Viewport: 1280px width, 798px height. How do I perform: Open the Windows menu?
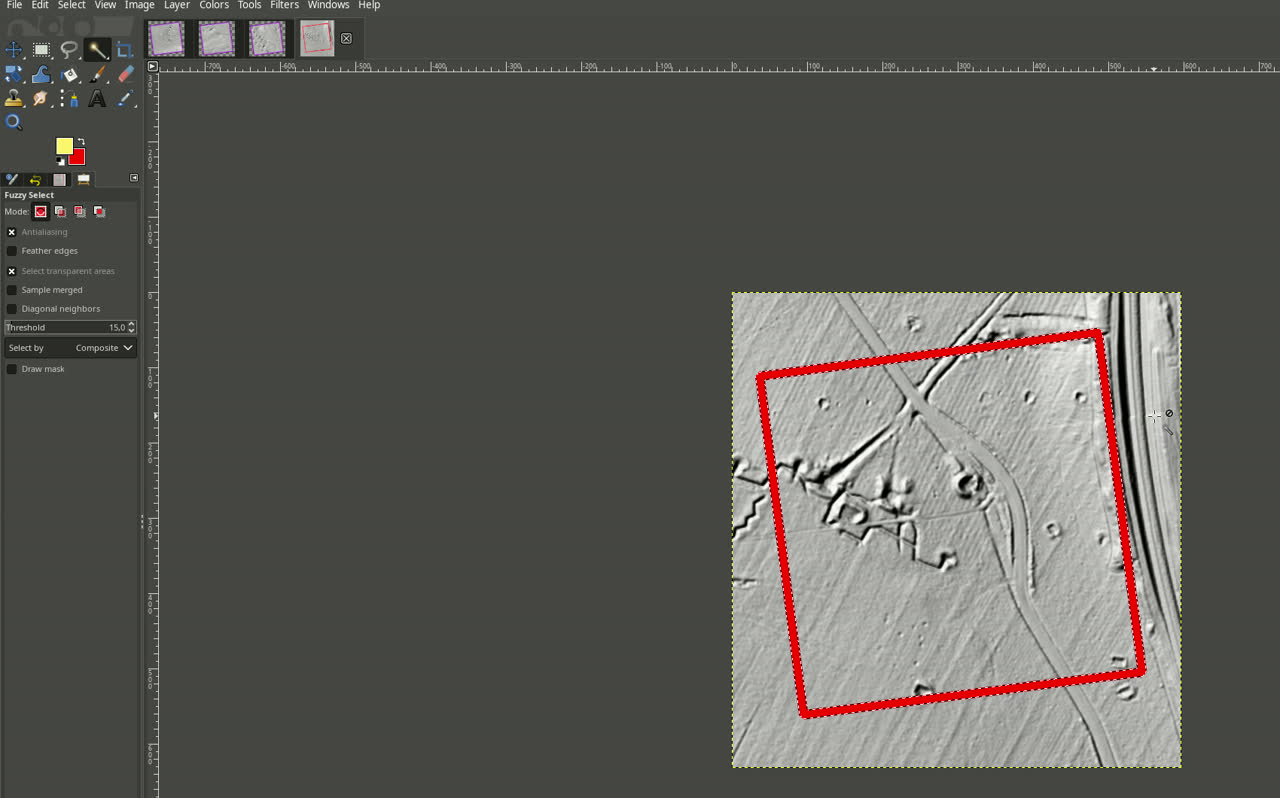point(328,5)
